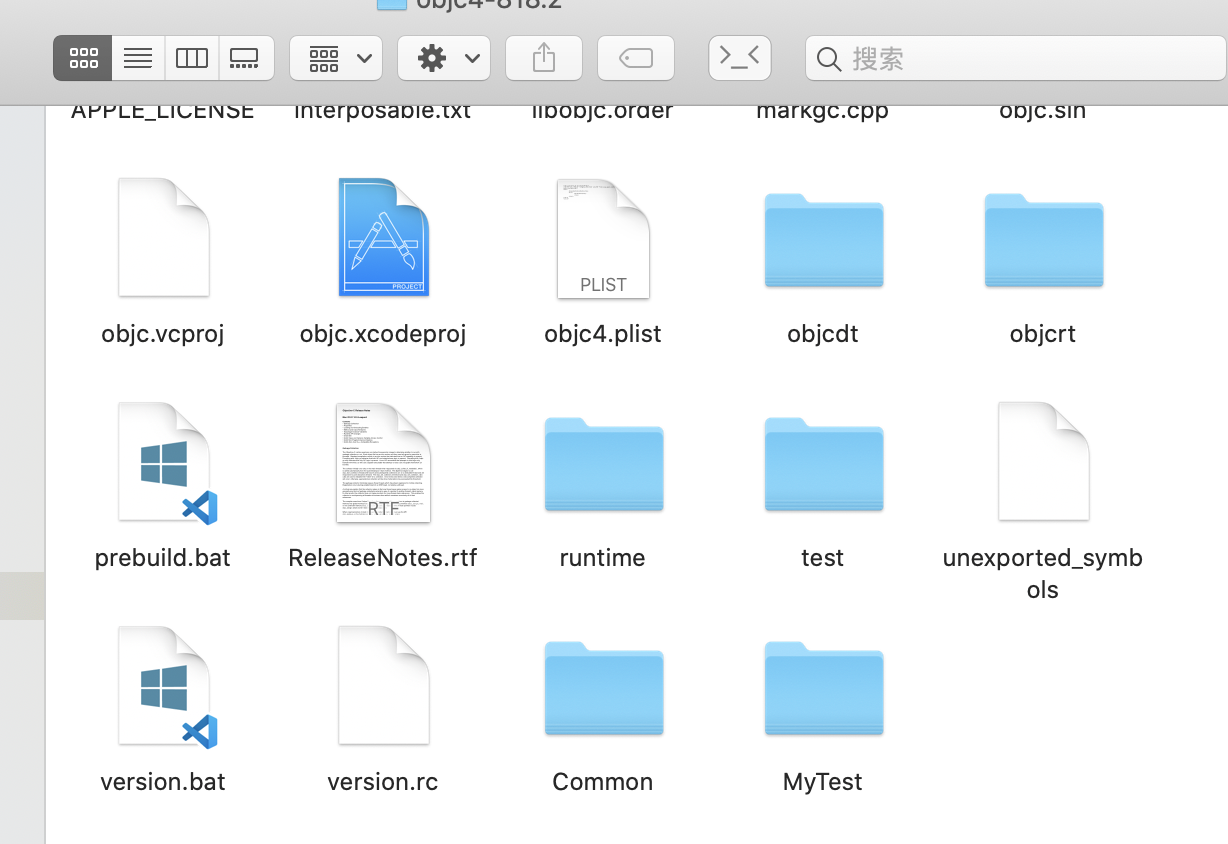The image size is (1228, 844).
Task: Click the Edit Tags toolbar button
Action: (x=636, y=58)
